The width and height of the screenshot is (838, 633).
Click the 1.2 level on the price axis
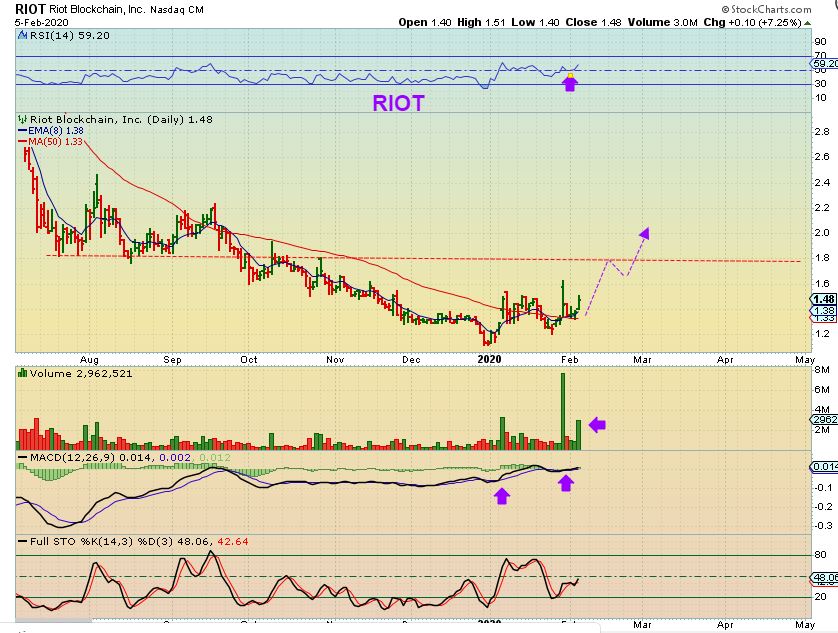point(822,334)
